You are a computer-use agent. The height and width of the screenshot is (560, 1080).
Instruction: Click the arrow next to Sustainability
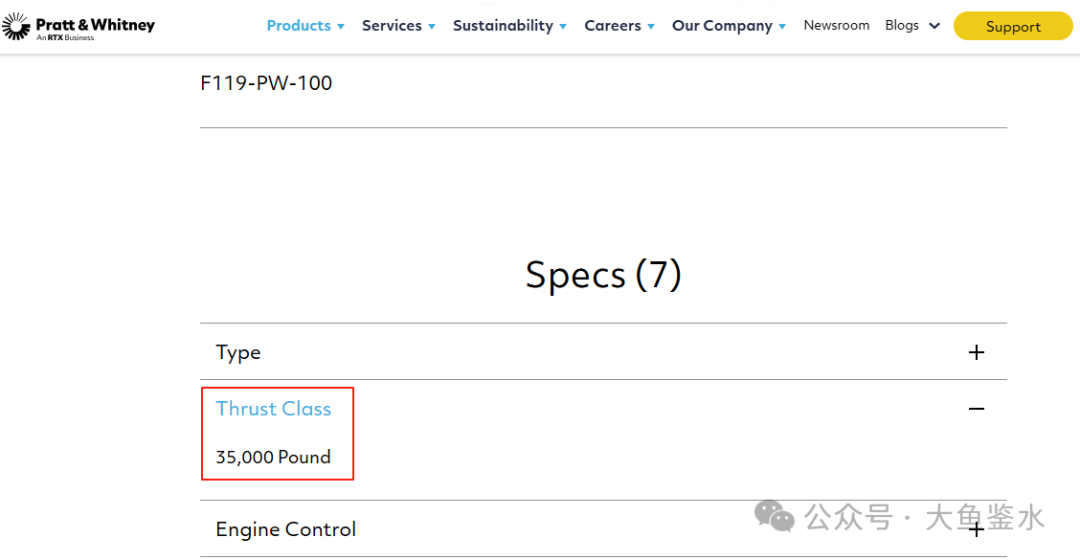pyautogui.click(x=563, y=27)
